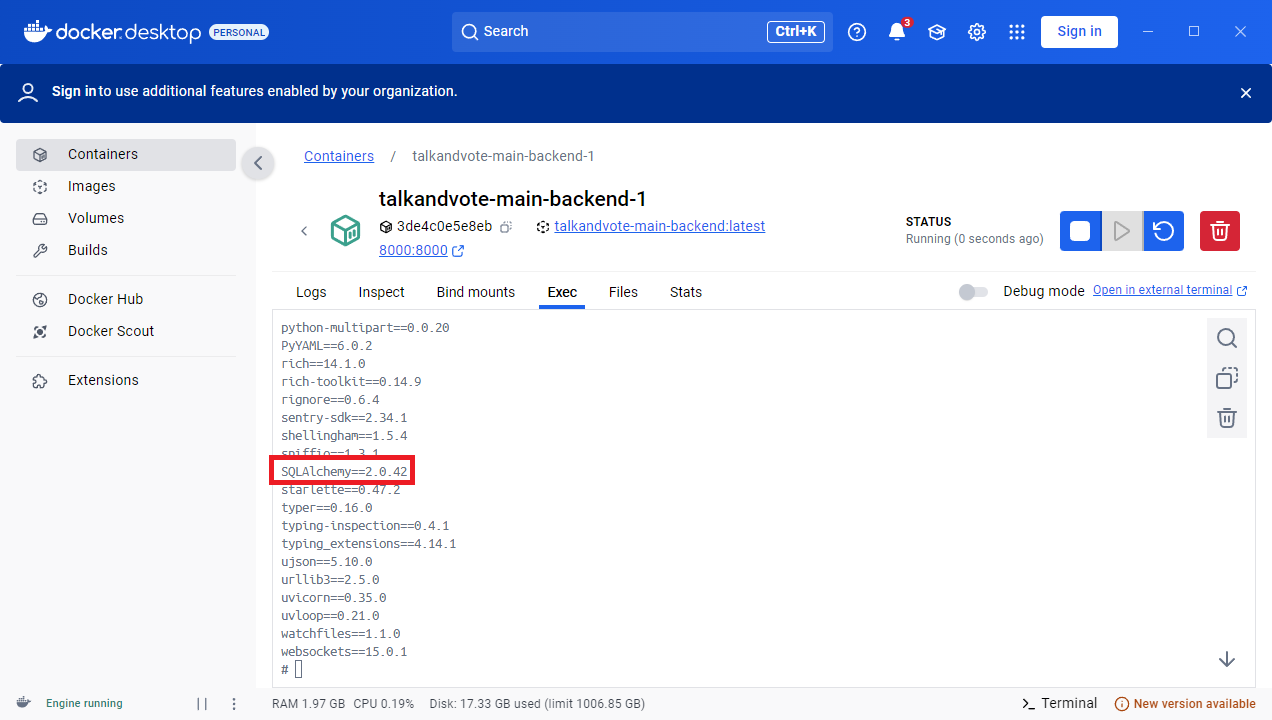Click the uvicorn==0.35.0 output line
The image size is (1272, 720).
(x=333, y=598)
